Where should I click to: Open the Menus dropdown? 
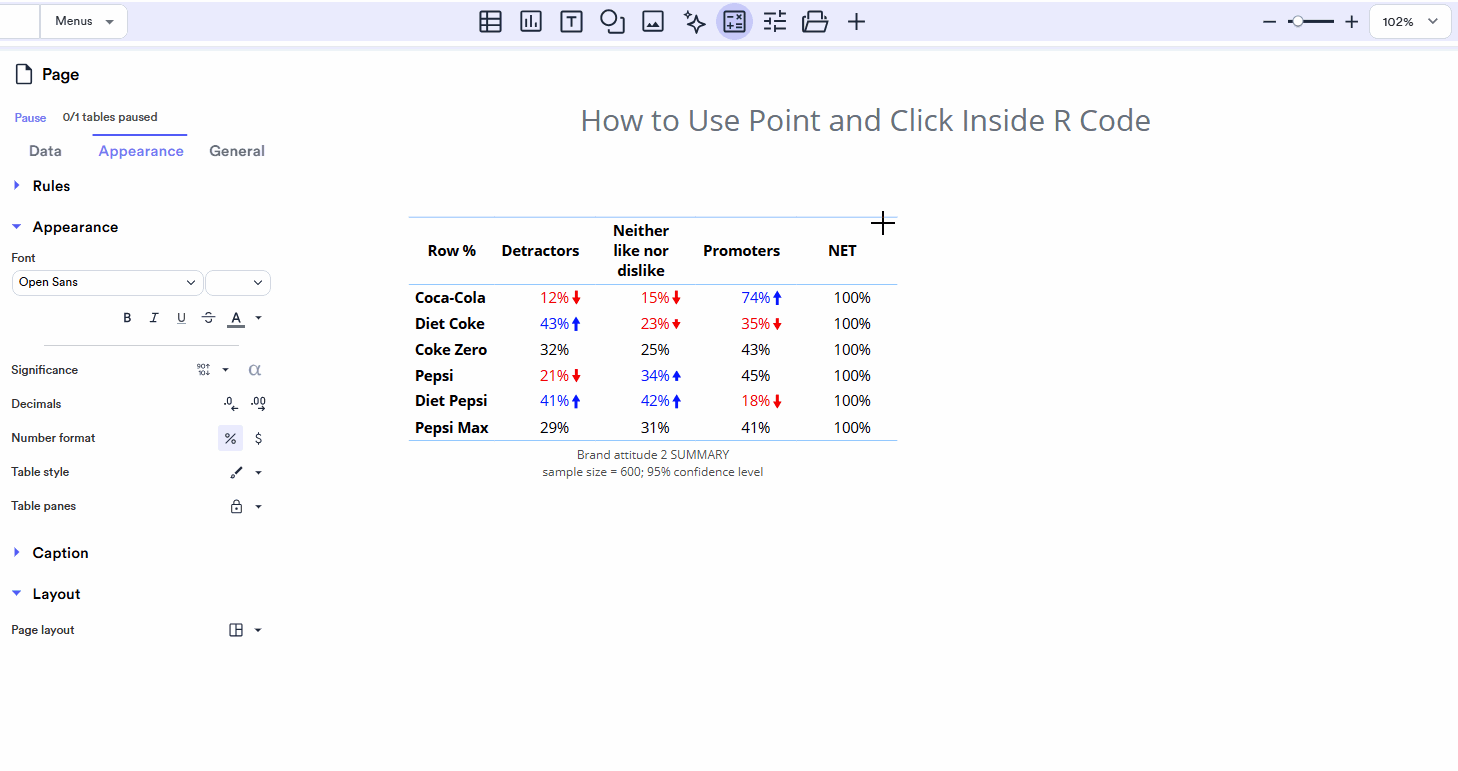tap(84, 21)
